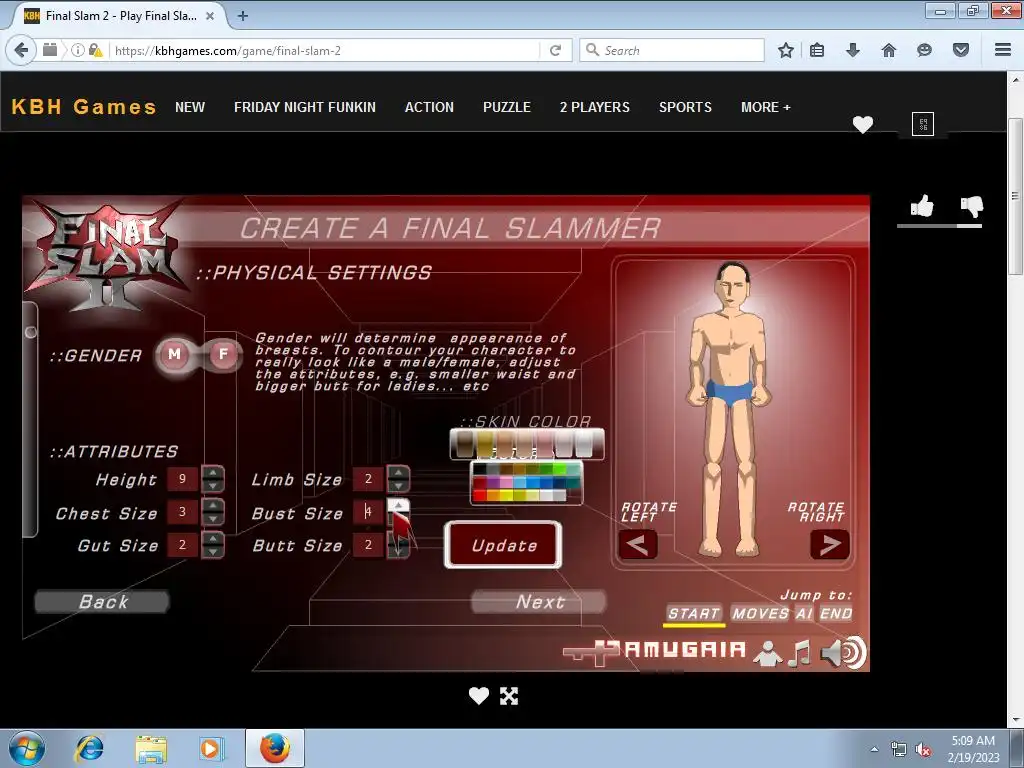
Task: Enter fullscreen with the expand arrows icon
Action: [509, 696]
